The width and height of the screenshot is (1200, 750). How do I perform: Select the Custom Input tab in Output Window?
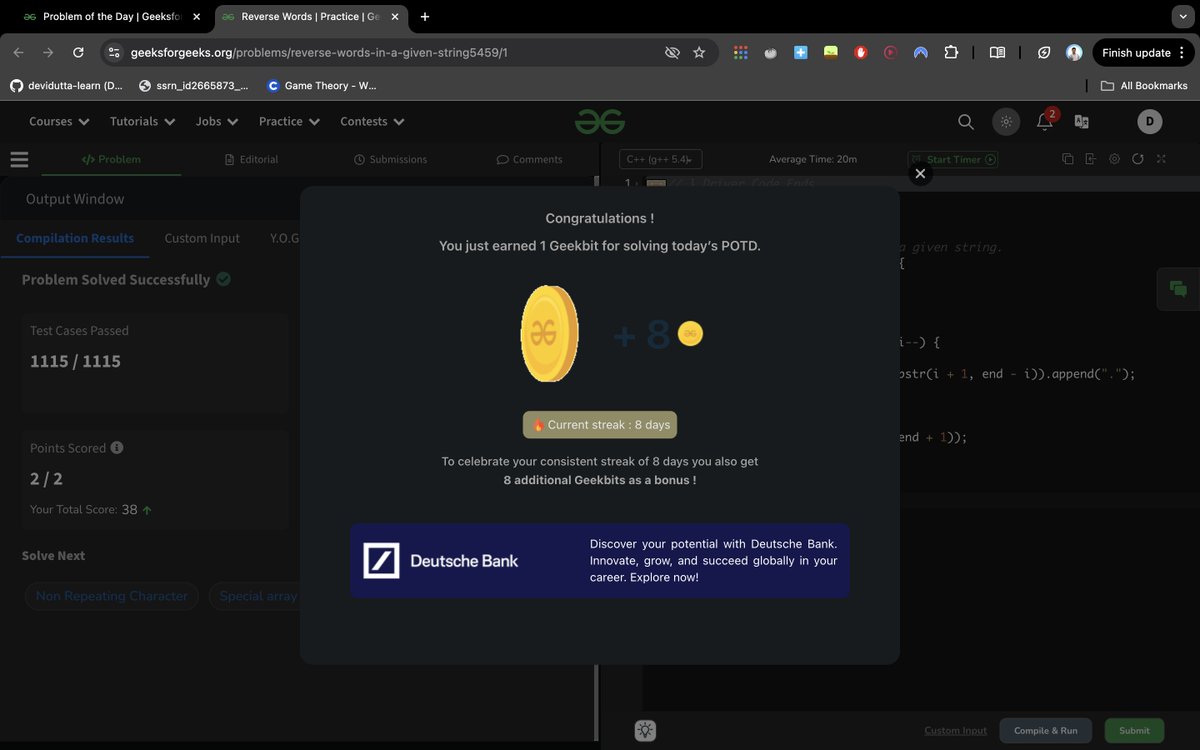pyautogui.click(x=202, y=238)
